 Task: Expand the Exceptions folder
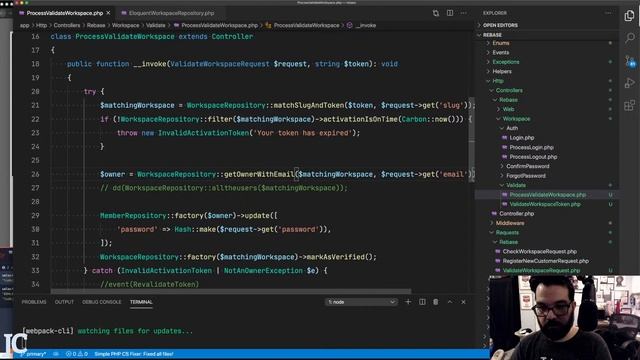coord(506,62)
